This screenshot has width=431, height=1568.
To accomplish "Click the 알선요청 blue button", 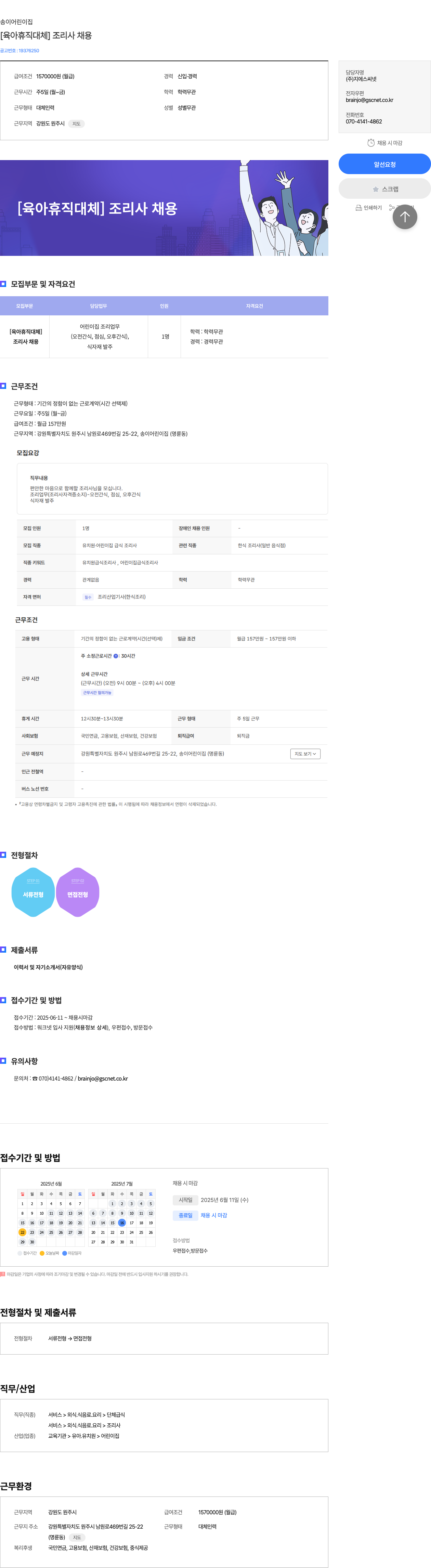I will (384, 164).
